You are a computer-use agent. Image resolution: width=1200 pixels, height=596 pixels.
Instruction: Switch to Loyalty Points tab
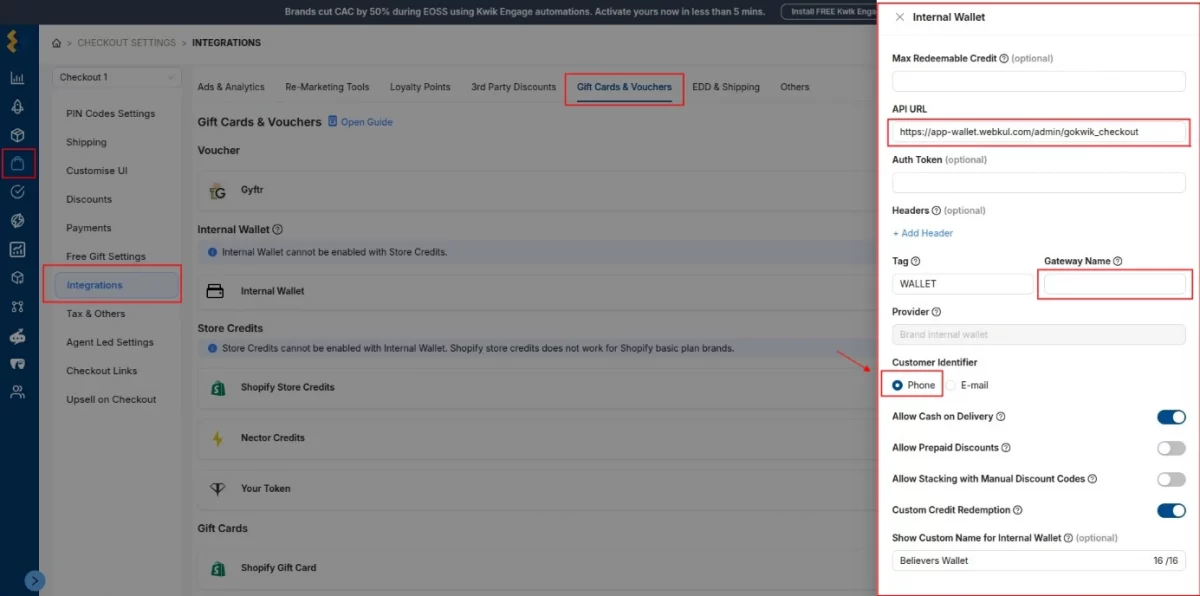[x=420, y=87]
